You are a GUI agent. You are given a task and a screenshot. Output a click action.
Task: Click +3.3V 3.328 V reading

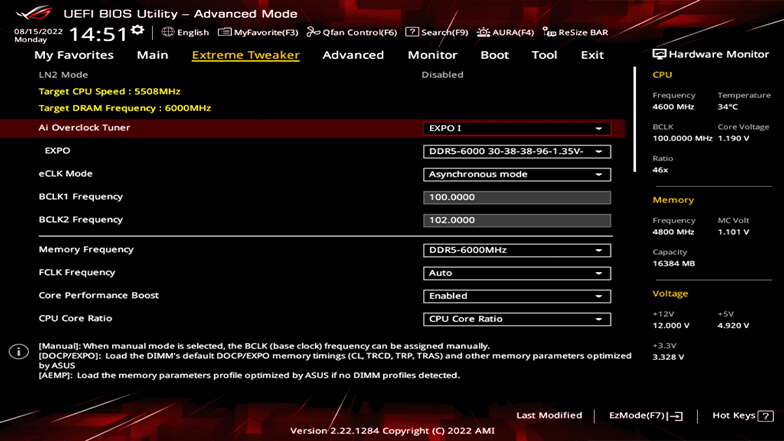(x=668, y=357)
